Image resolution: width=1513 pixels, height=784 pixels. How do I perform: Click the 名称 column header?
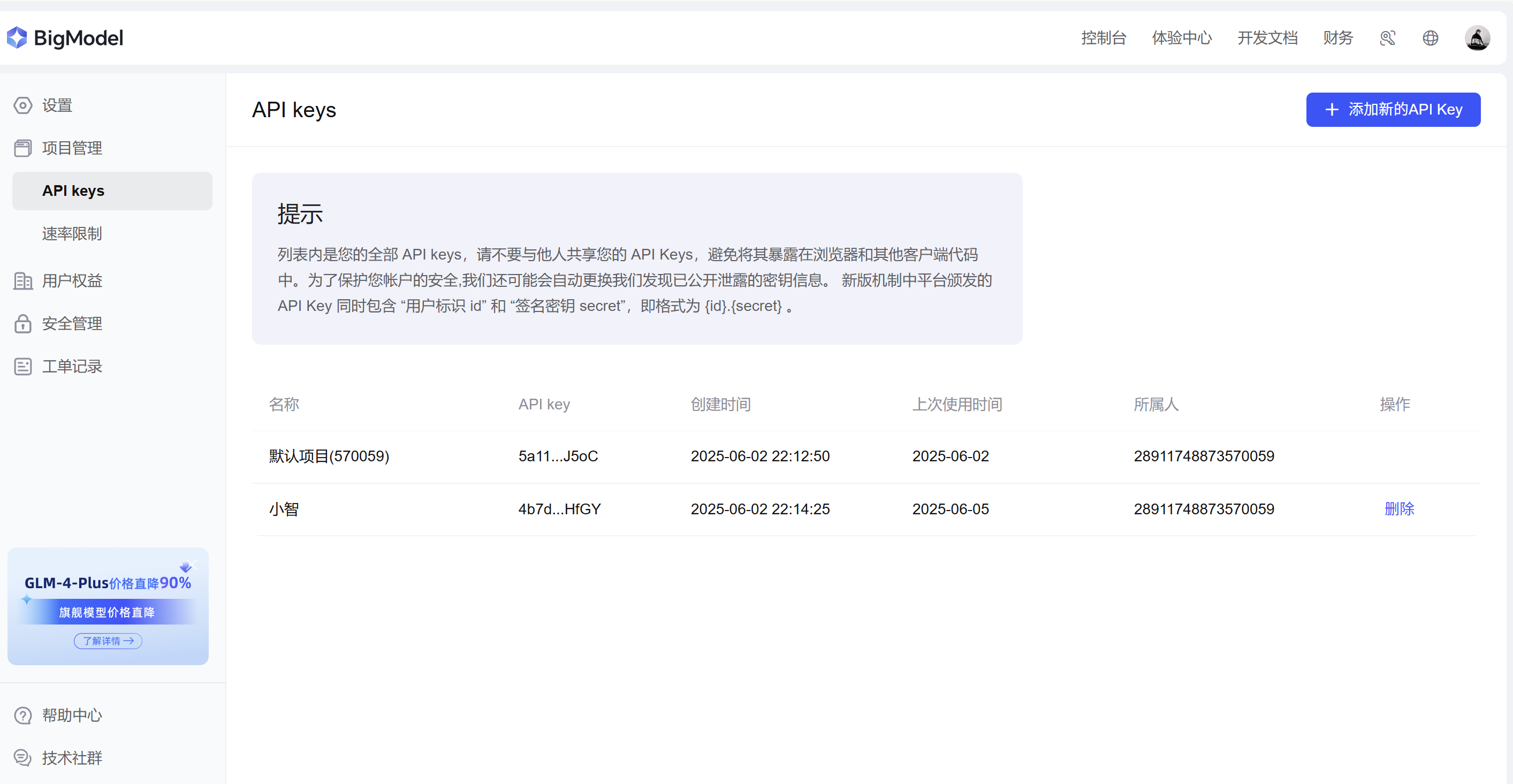(284, 404)
